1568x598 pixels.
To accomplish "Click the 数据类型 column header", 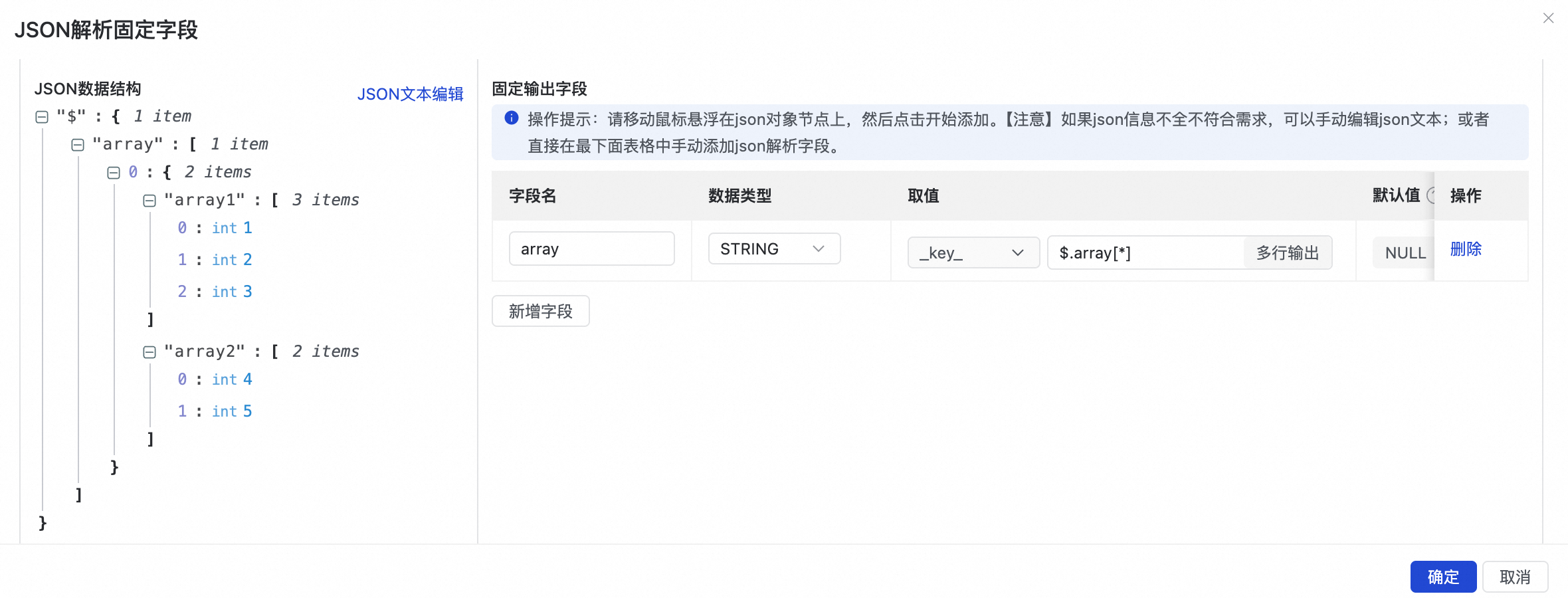I will pyautogui.click(x=740, y=196).
